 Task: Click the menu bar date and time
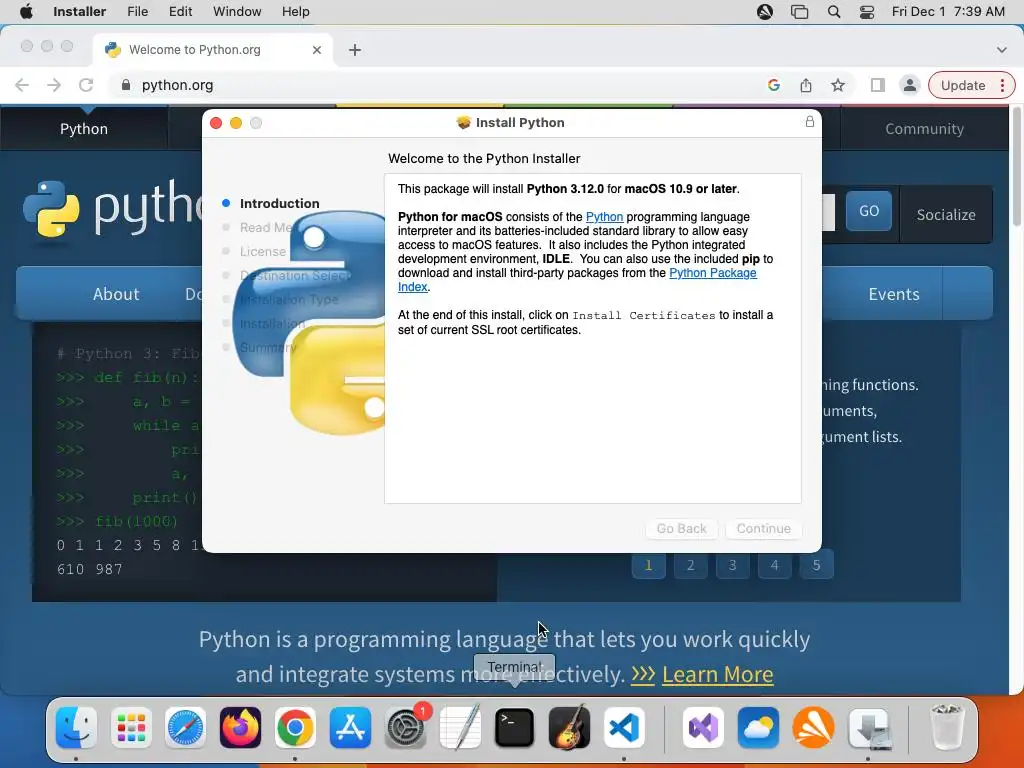(x=948, y=12)
